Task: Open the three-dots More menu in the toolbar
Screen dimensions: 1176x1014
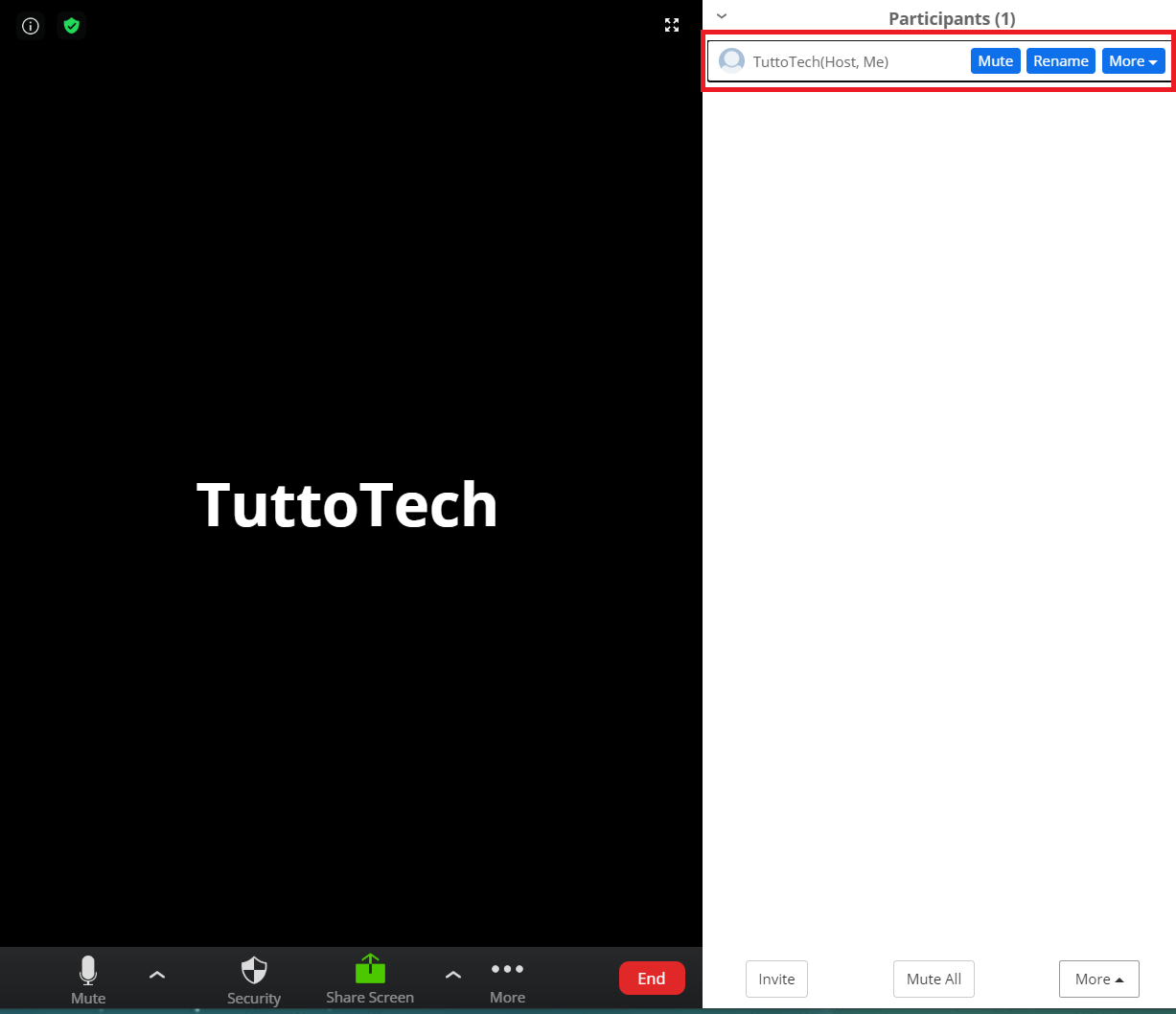Action: pyautogui.click(x=507, y=970)
